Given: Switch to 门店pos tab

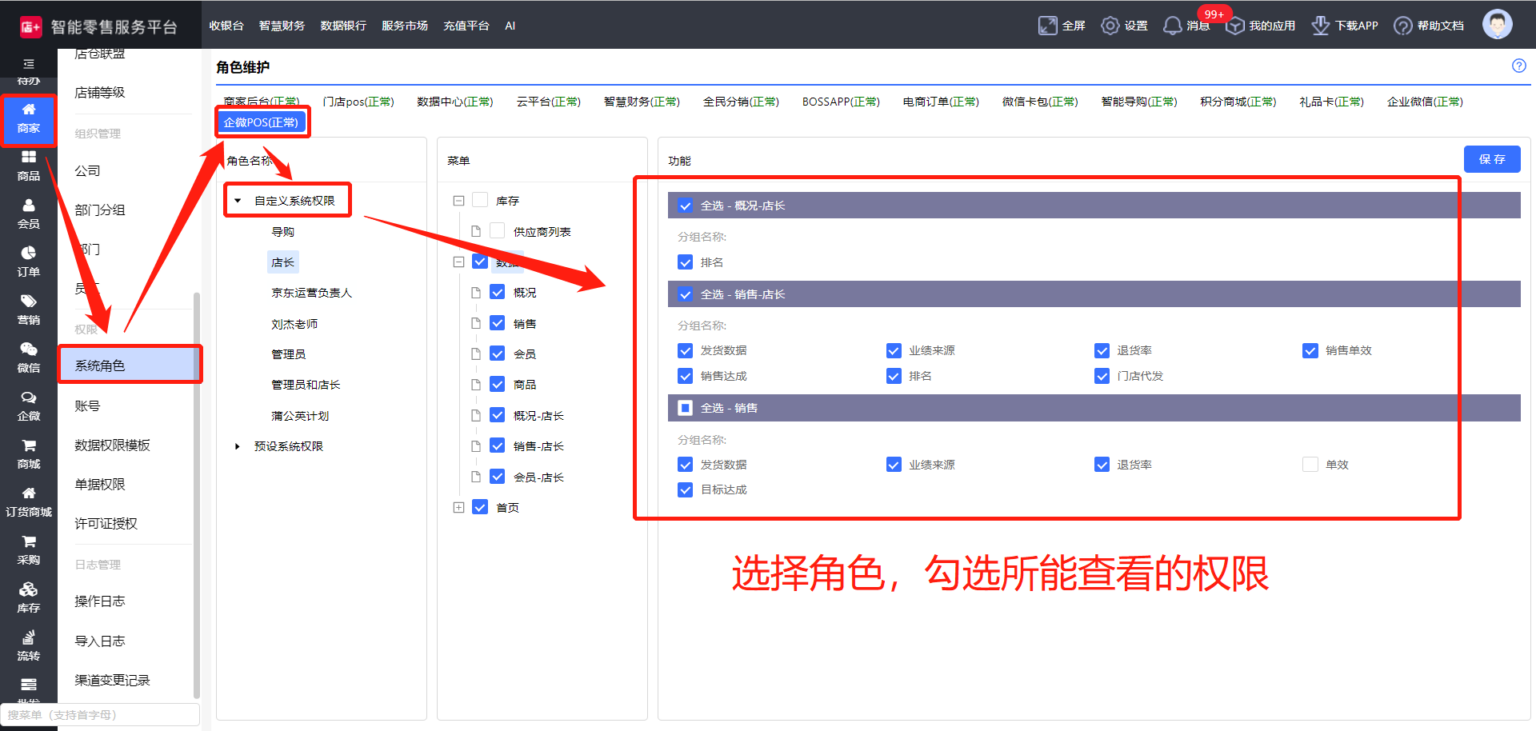Looking at the screenshot, I should [x=358, y=102].
